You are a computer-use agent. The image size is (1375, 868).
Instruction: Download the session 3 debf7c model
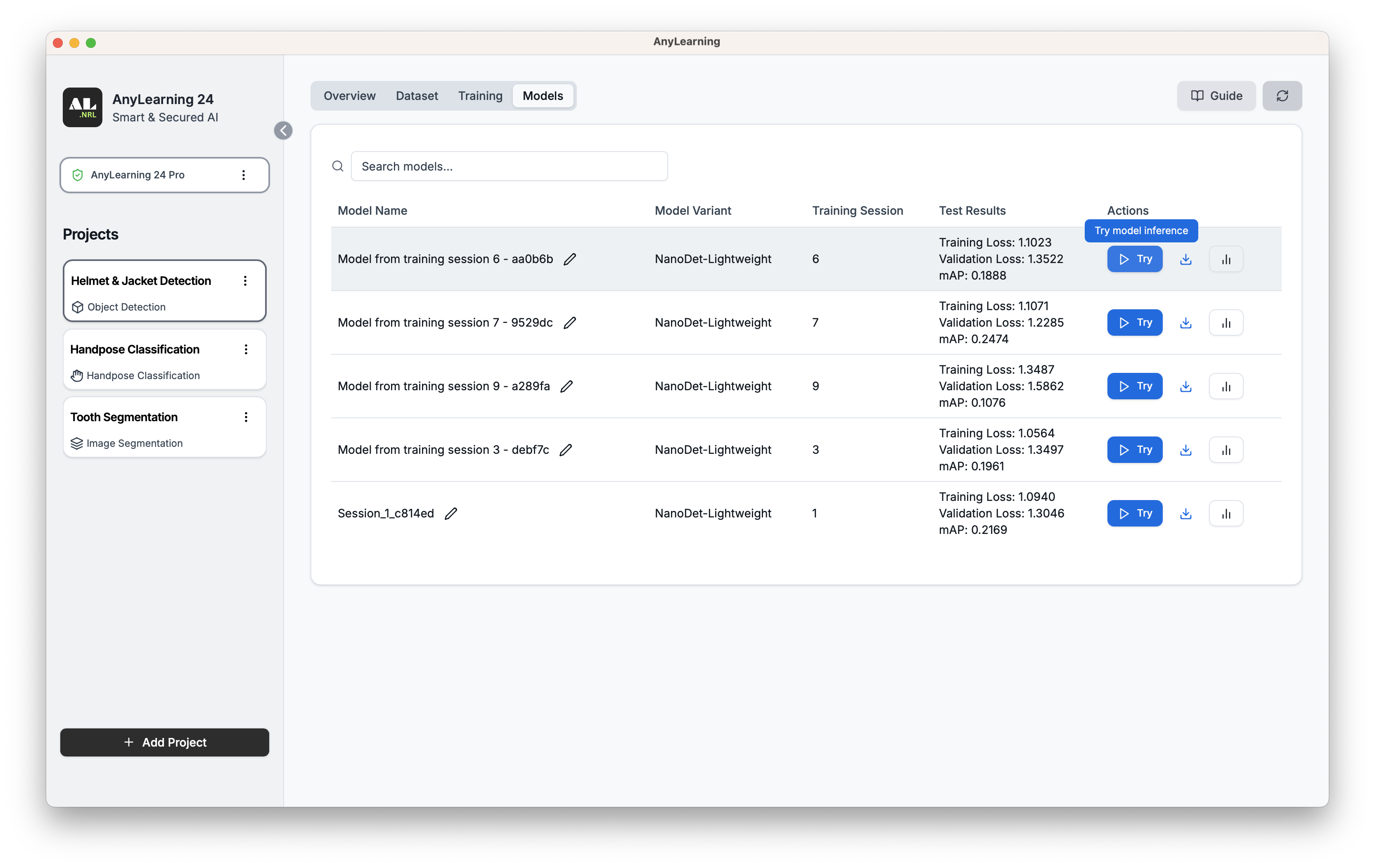(1185, 450)
